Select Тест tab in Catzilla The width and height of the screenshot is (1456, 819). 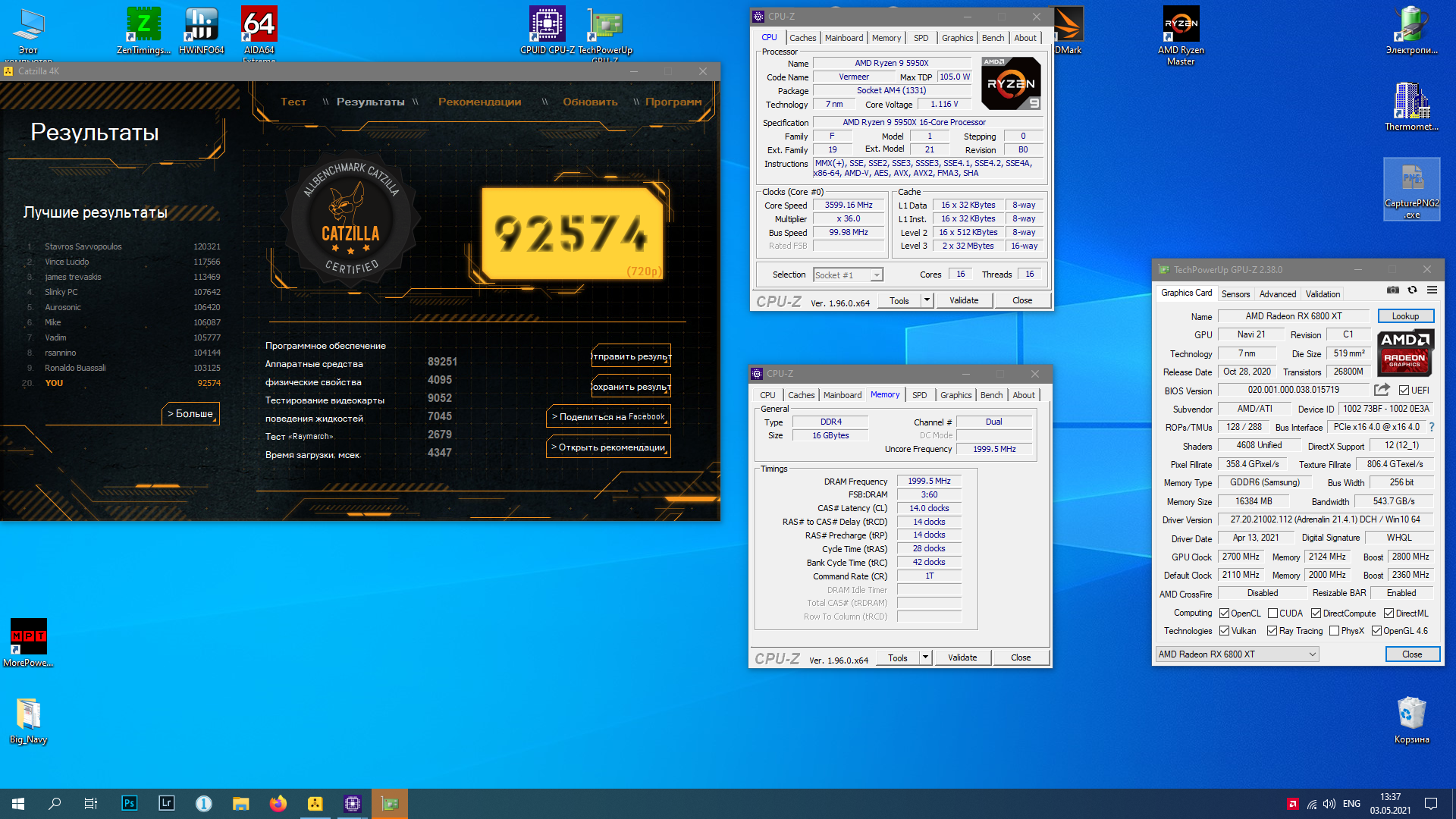pos(293,102)
